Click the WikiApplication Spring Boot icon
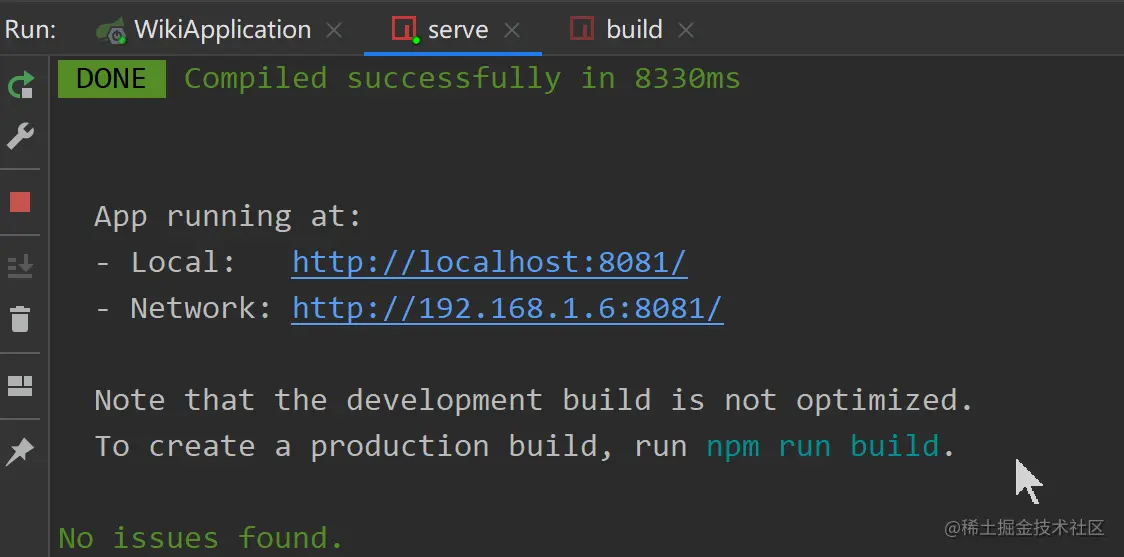Screen dimensions: 1124x557 point(111,30)
